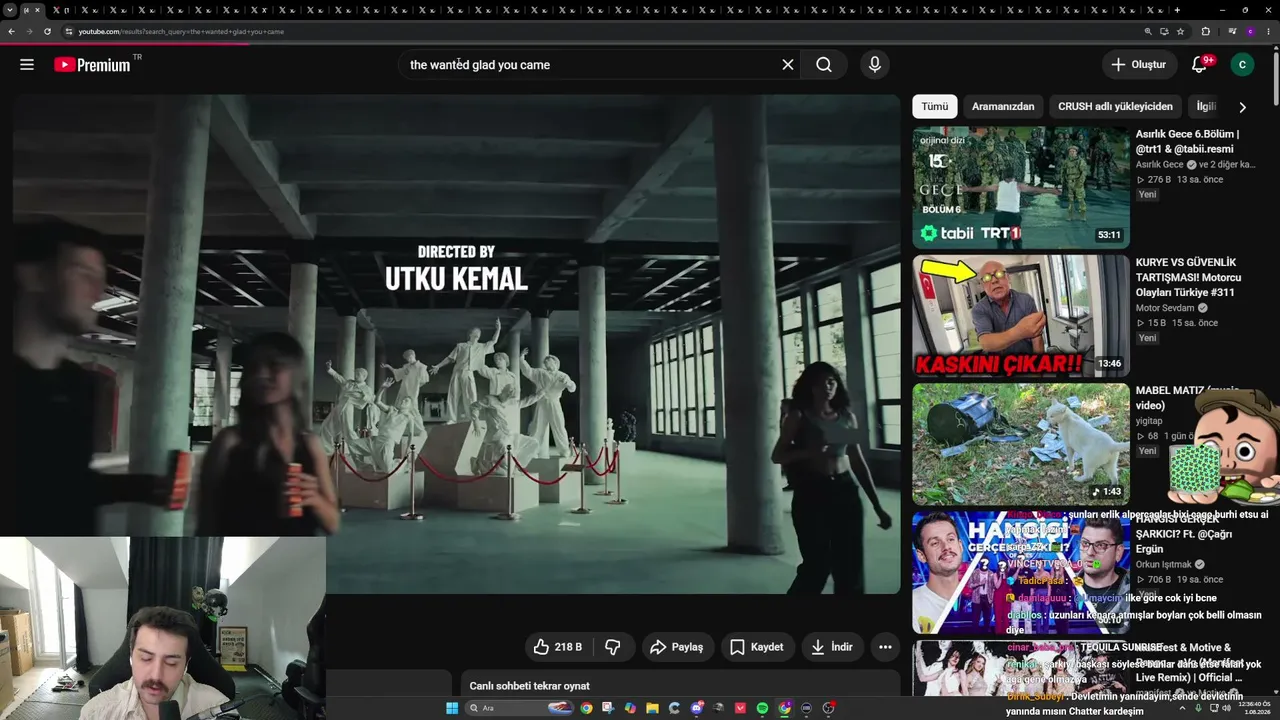Open the browser extensions puzzle icon

[1205, 32]
